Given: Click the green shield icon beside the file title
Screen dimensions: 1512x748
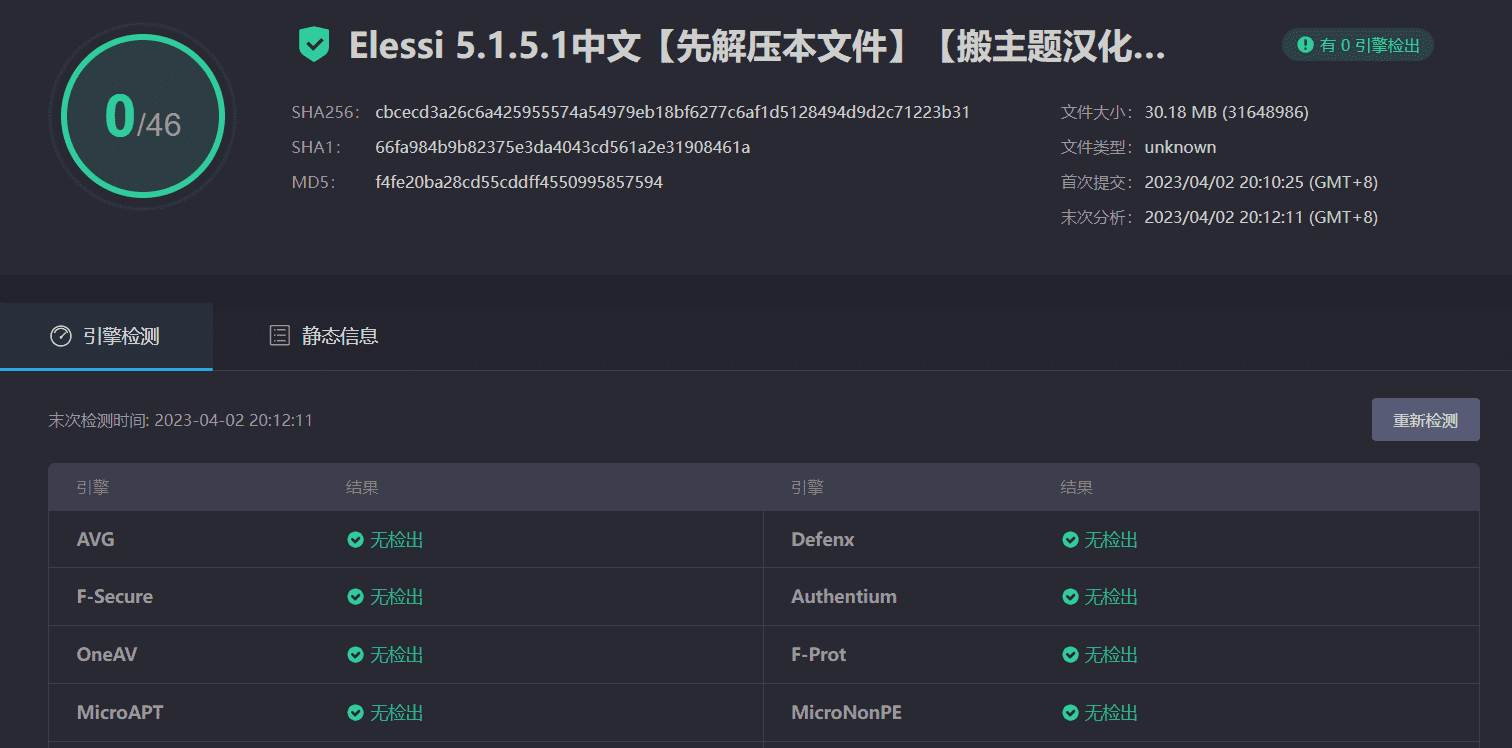Looking at the screenshot, I should [x=314, y=45].
